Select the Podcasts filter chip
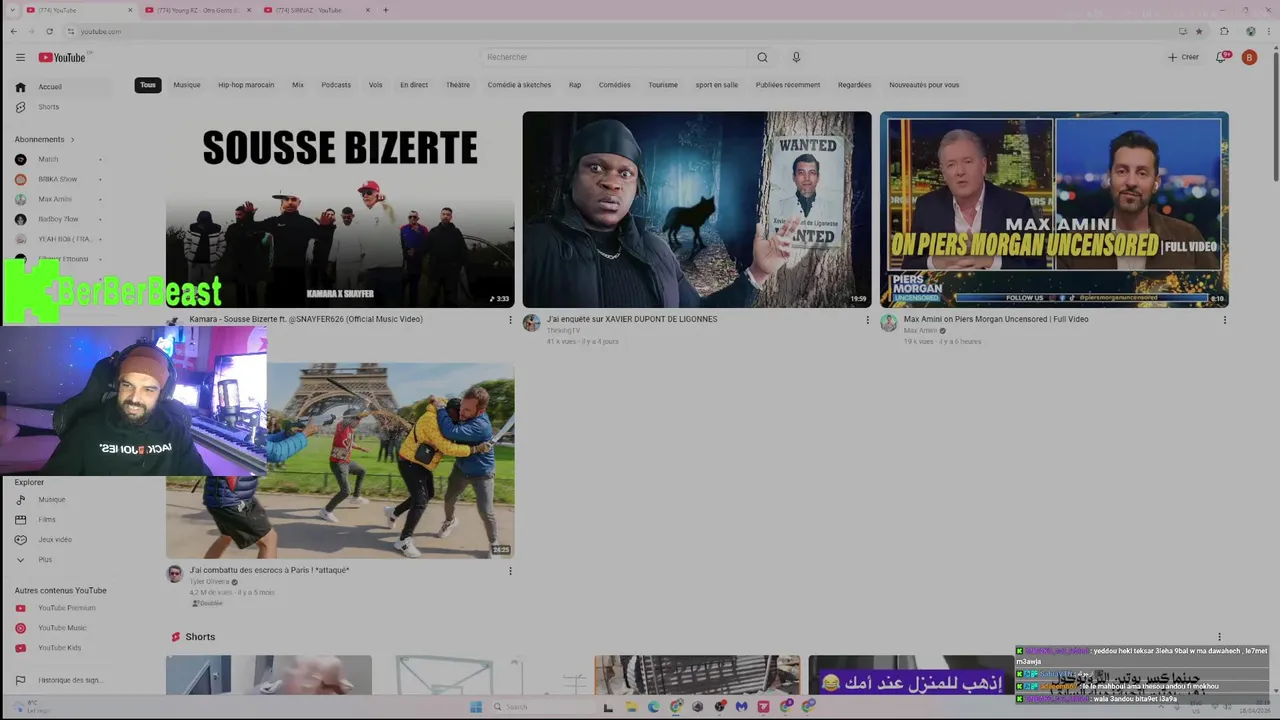Viewport: 1280px width, 720px height. 336,85
